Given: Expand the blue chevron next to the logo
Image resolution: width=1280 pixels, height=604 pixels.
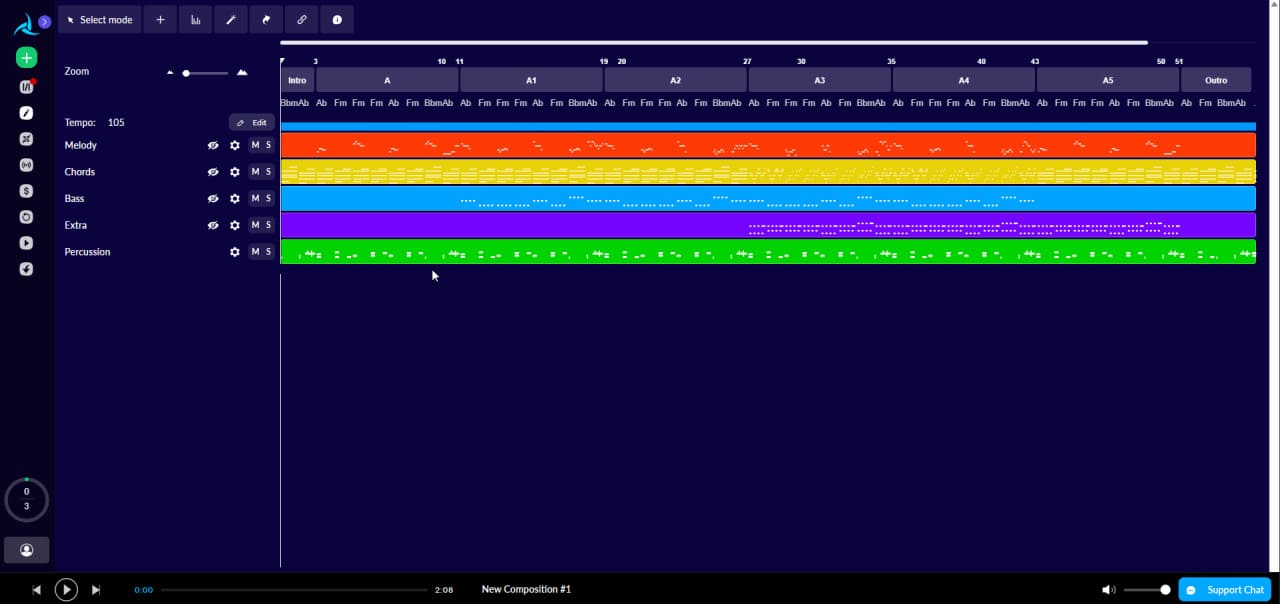Looking at the screenshot, I should (42, 19).
